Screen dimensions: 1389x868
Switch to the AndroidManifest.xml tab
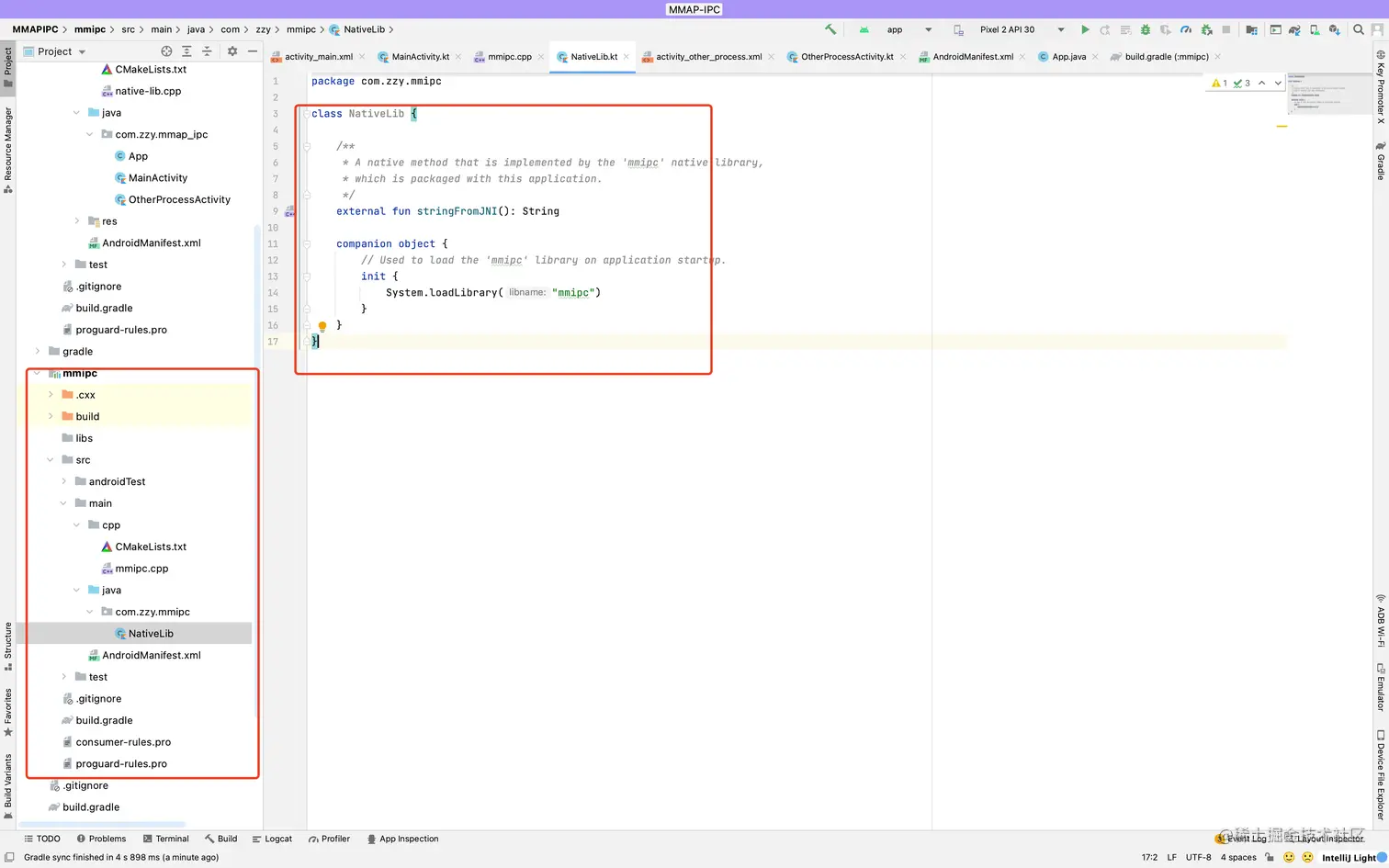click(973, 57)
